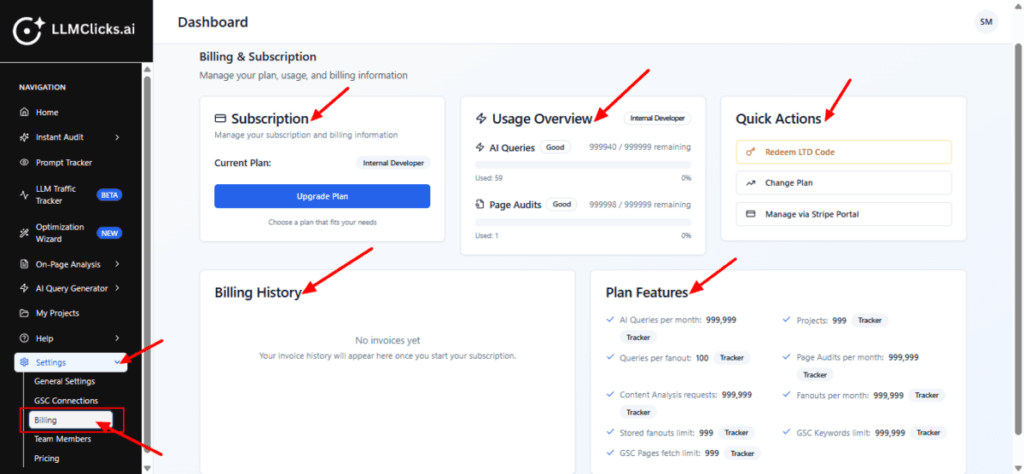
Task: Click the Optimization Wizard icon
Action: point(24,233)
